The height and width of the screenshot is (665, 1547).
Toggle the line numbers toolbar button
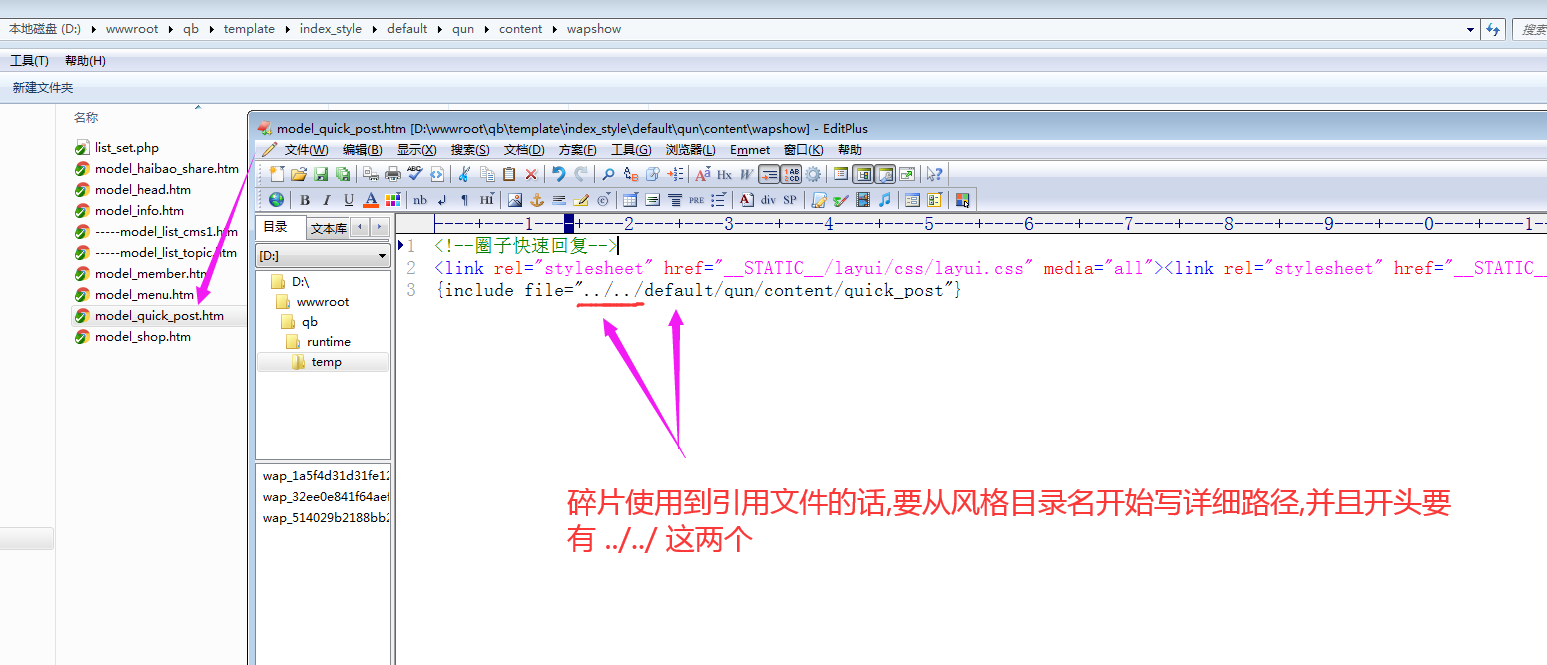click(x=791, y=174)
